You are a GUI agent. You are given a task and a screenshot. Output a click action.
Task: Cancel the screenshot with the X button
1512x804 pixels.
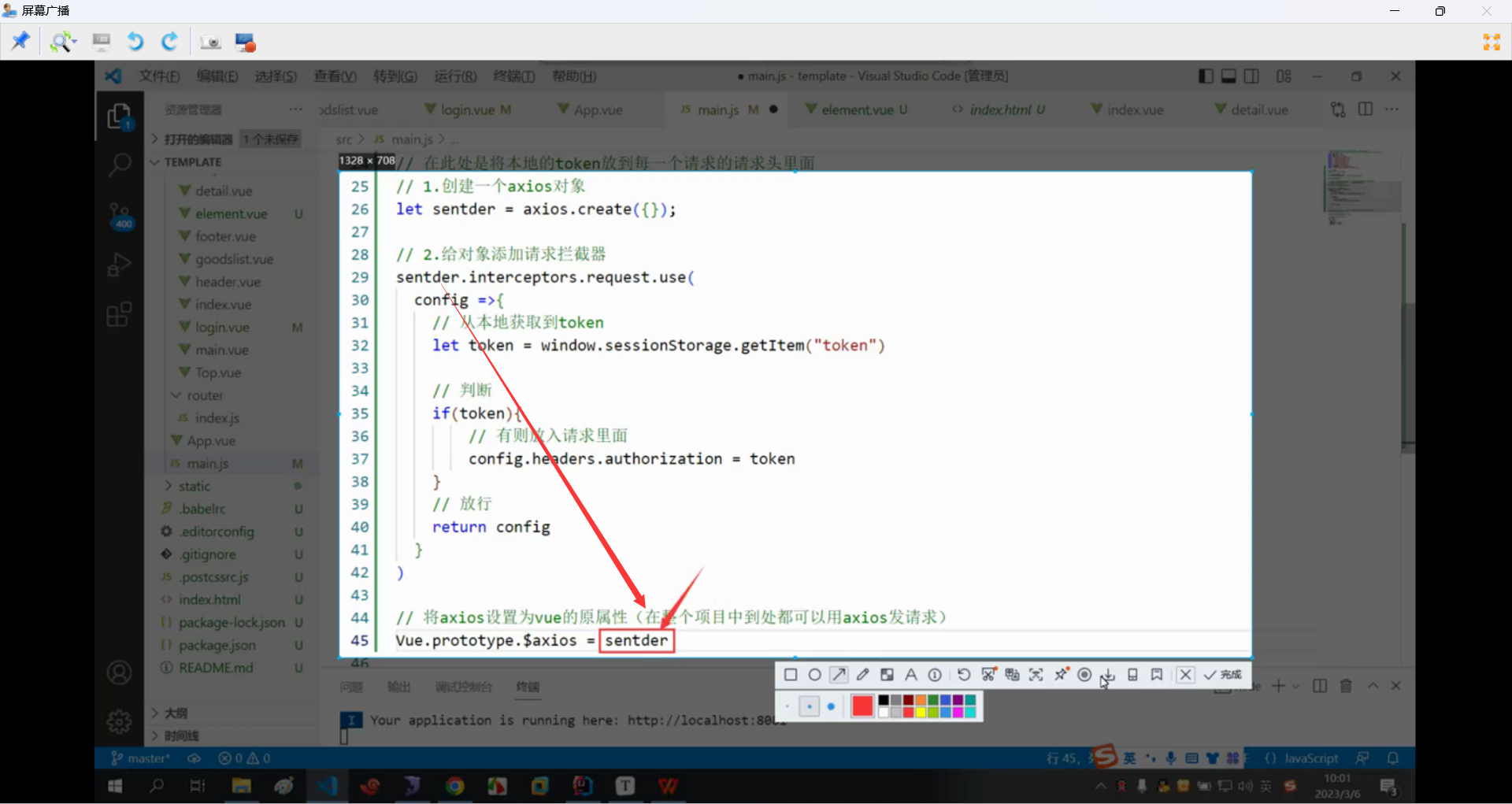[x=1185, y=675]
